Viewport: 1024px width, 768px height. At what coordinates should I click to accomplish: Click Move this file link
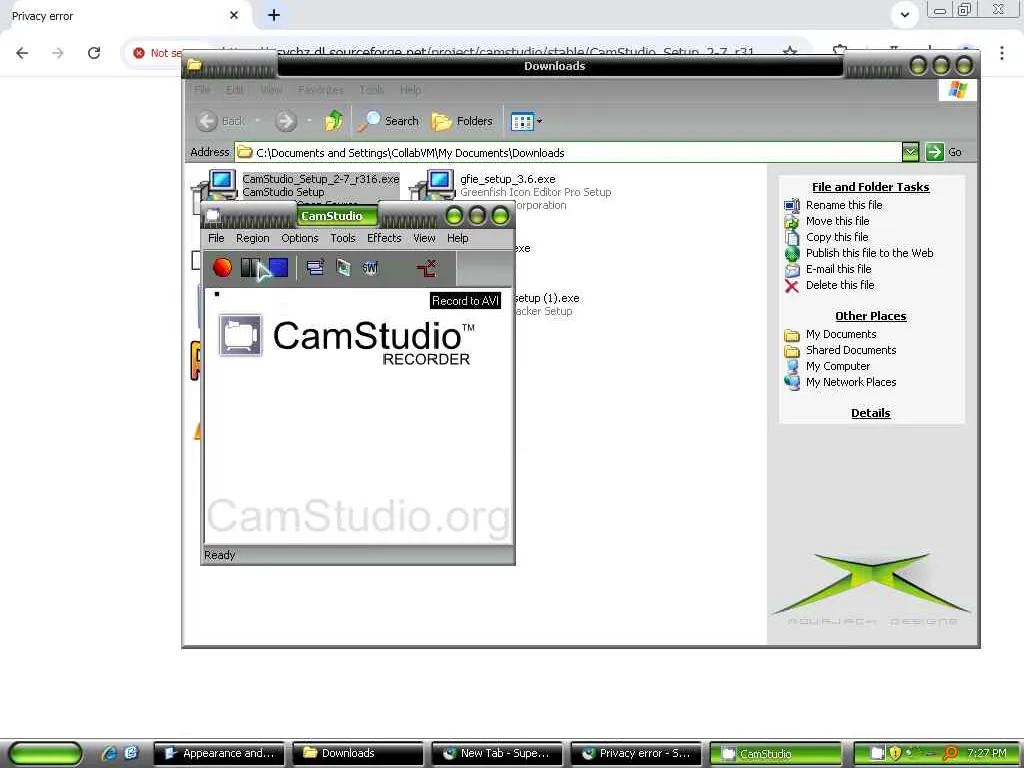(837, 221)
